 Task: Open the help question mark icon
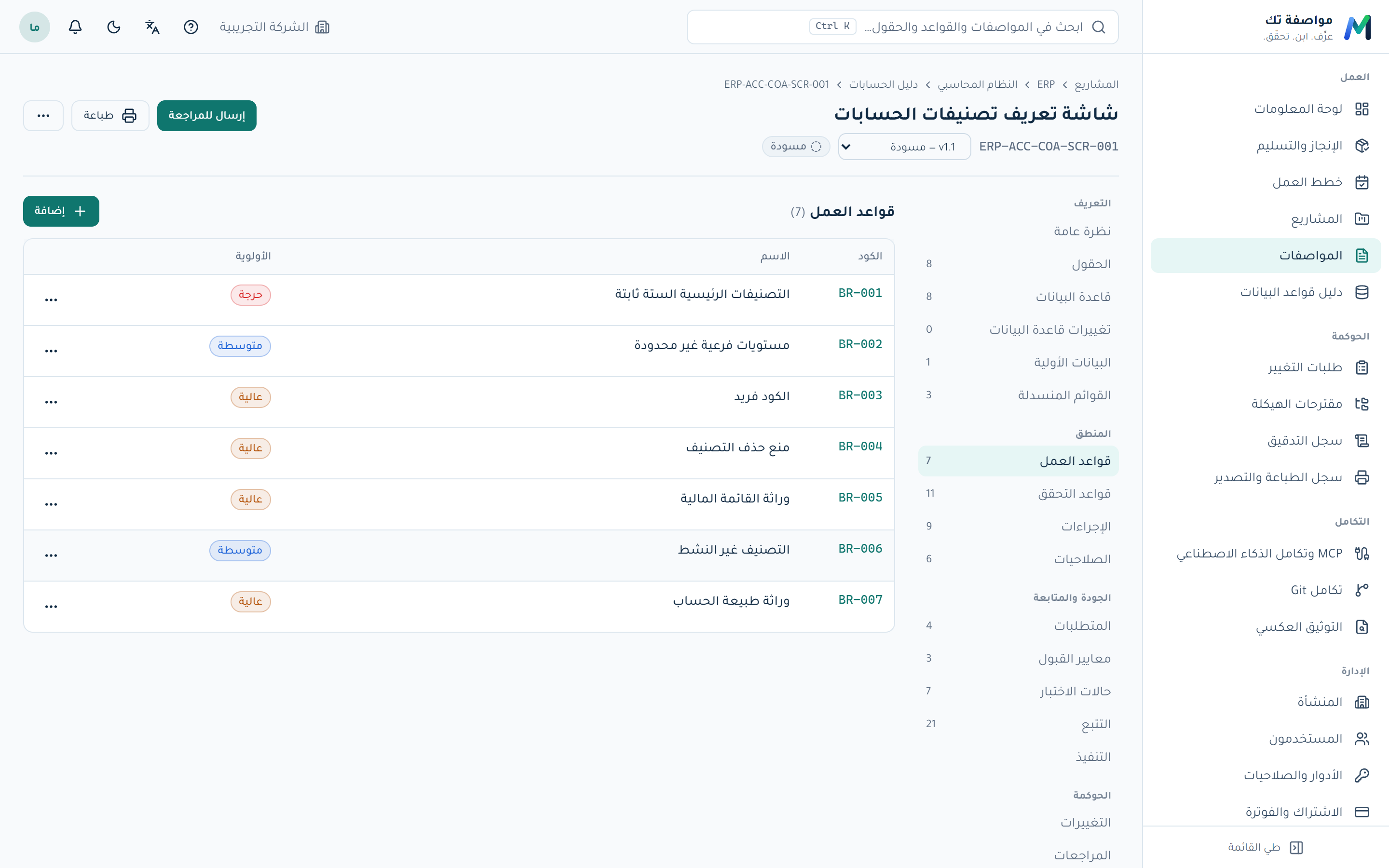pyautogui.click(x=191, y=27)
